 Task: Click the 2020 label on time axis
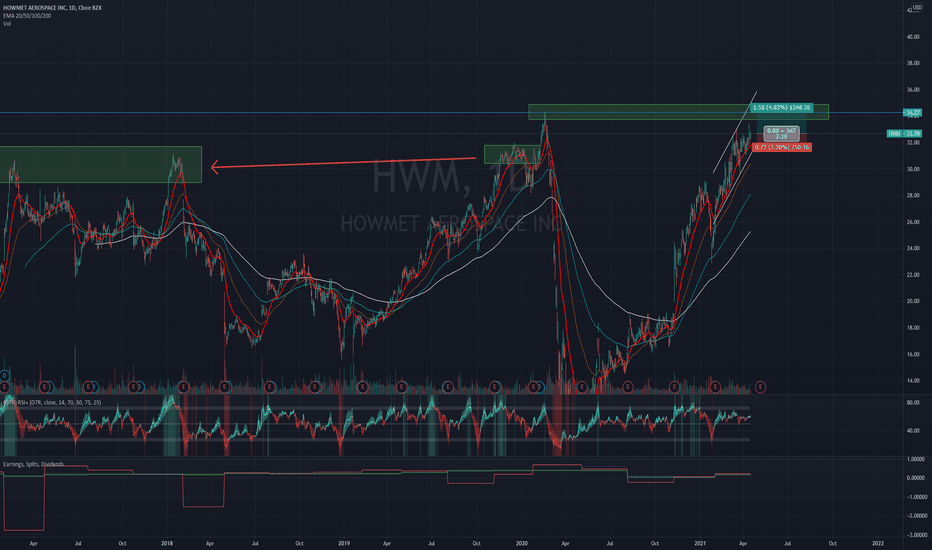(x=521, y=543)
